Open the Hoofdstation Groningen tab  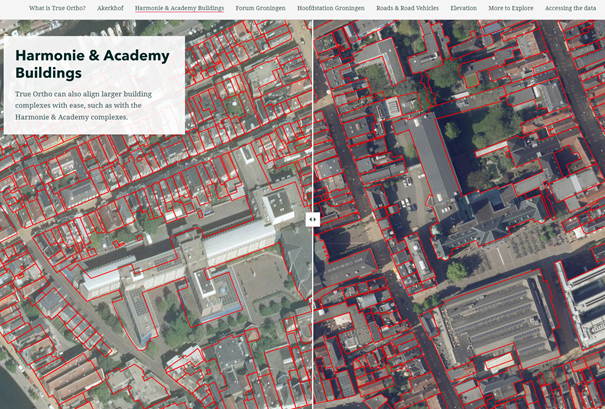coord(331,8)
